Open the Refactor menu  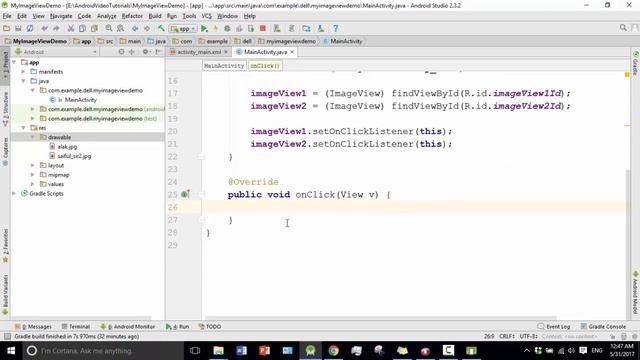click(132, 16)
